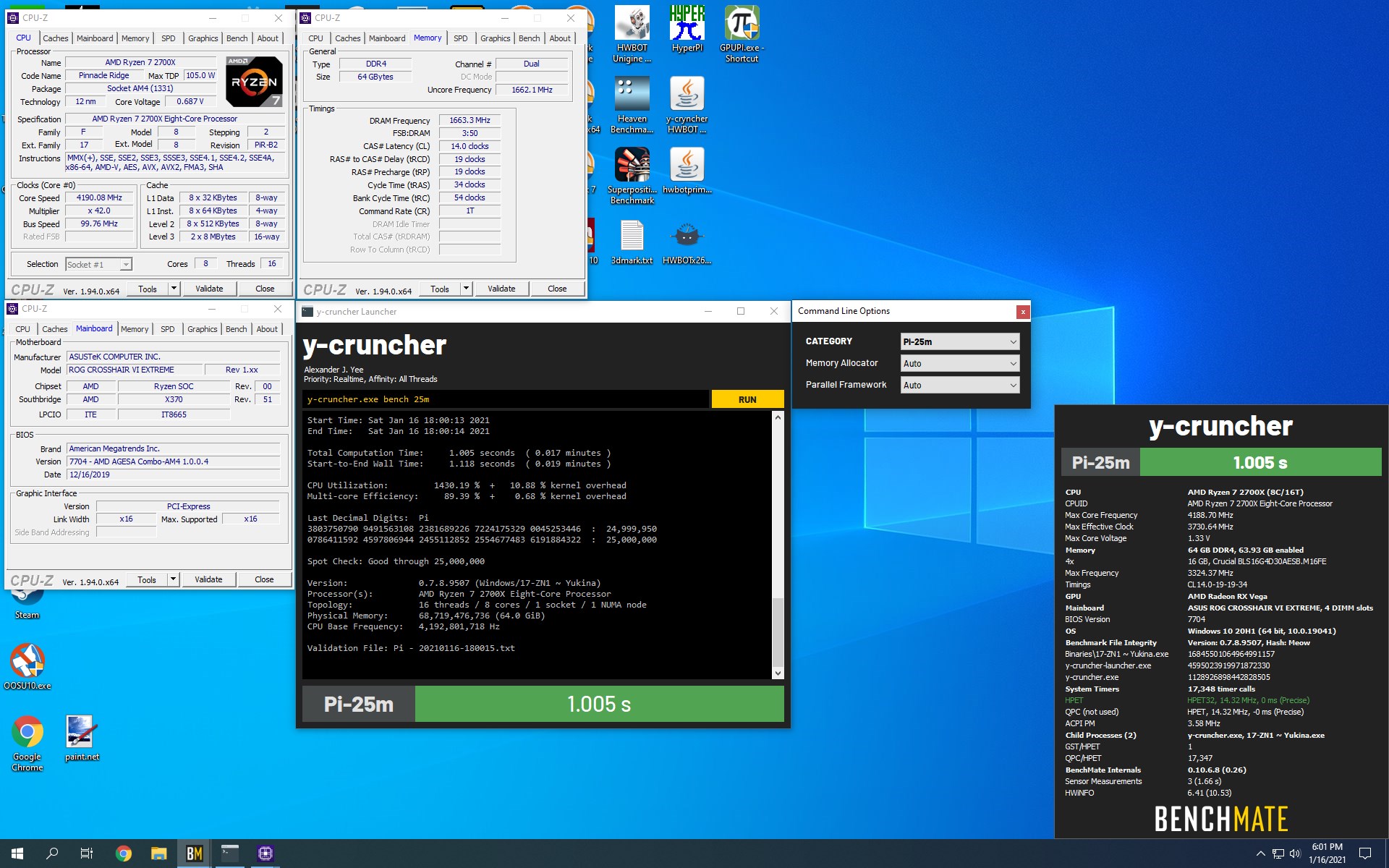Launch paint.net desktop shortcut
Image resolution: width=1389 pixels, height=868 pixels.
click(x=82, y=738)
